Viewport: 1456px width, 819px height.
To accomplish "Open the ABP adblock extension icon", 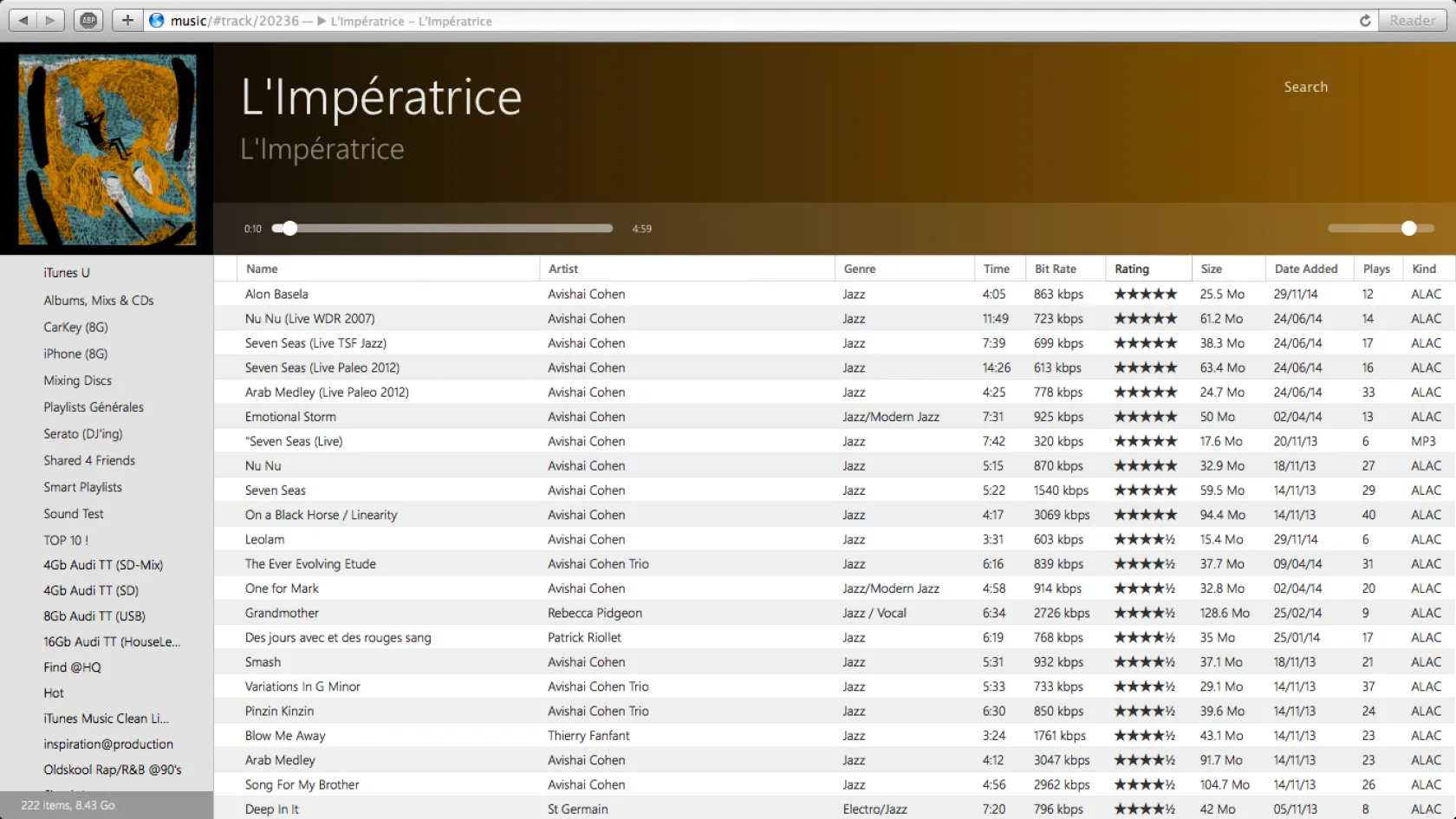I will click(88, 20).
